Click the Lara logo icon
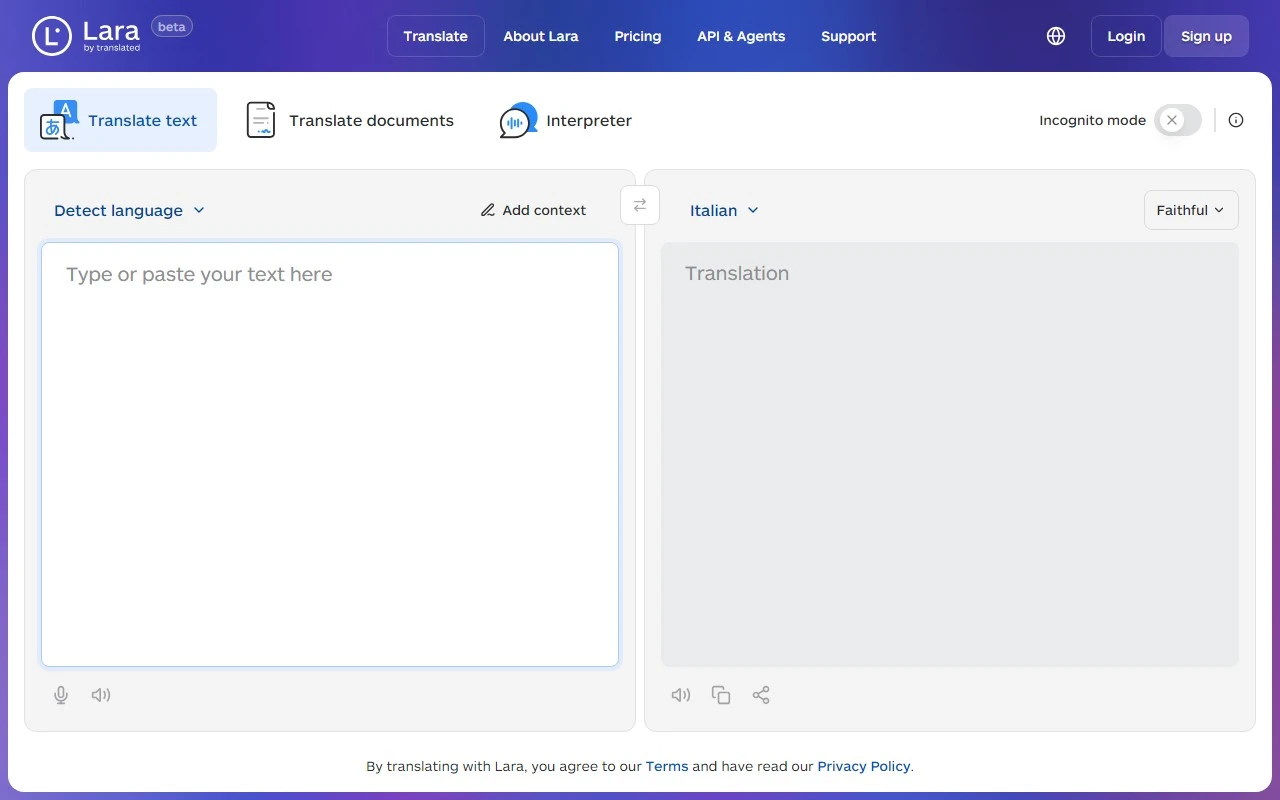The height and width of the screenshot is (800, 1280). click(x=51, y=36)
